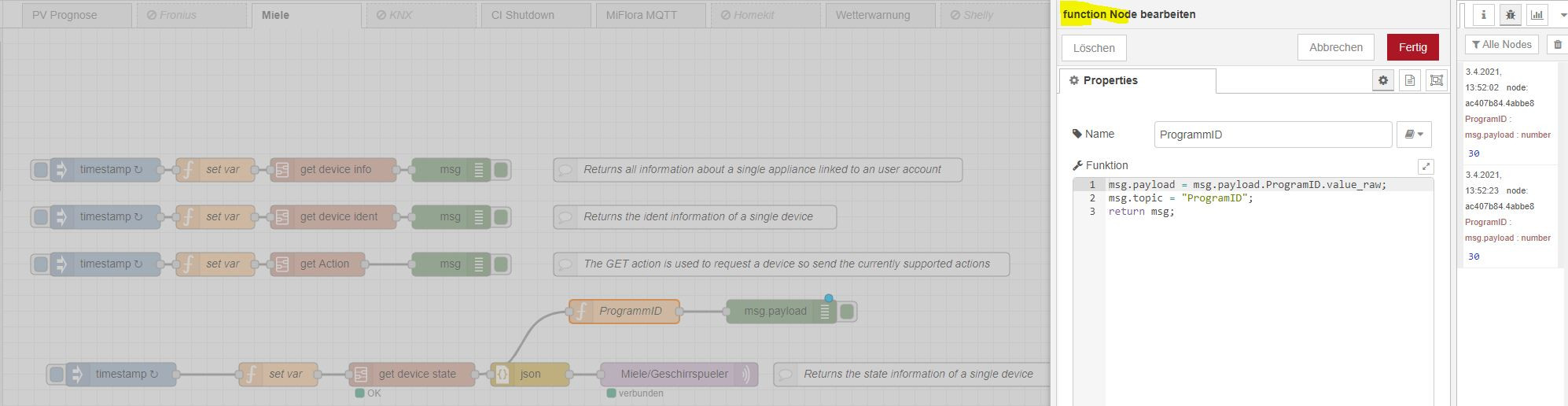Open the library dropdown beside Name
The height and width of the screenshot is (406, 1568).
[x=1414, y=135]
